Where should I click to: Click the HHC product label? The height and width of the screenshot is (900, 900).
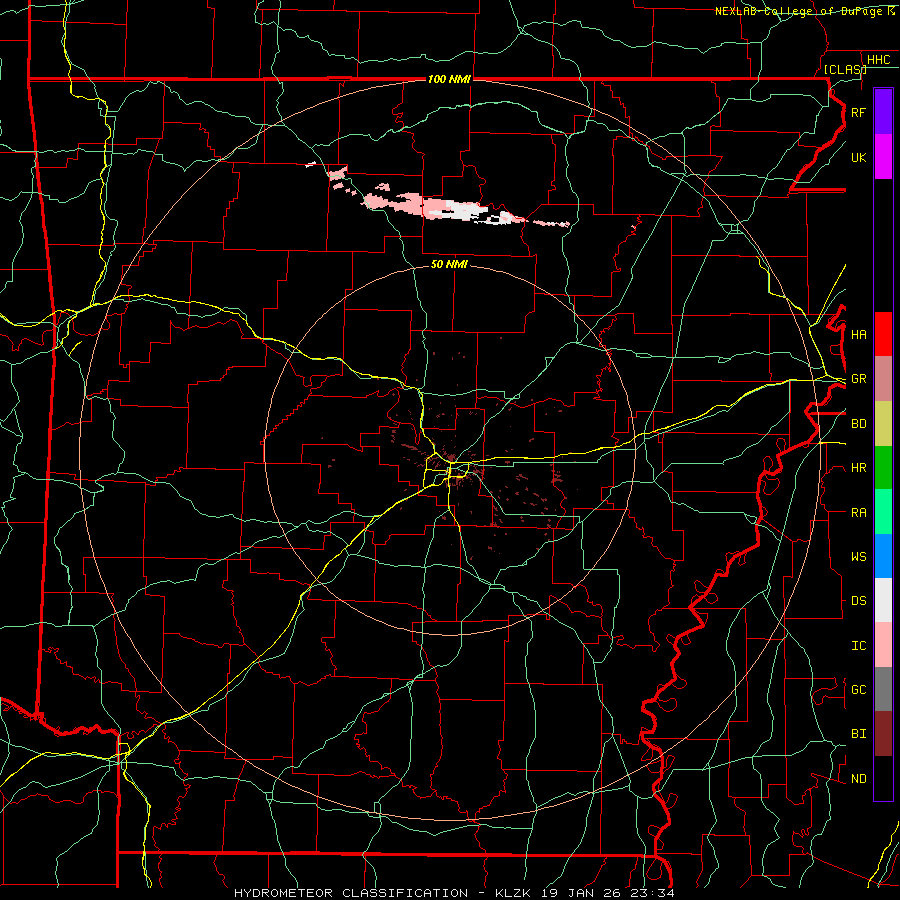pyautogui.click(x=878, y=60)
